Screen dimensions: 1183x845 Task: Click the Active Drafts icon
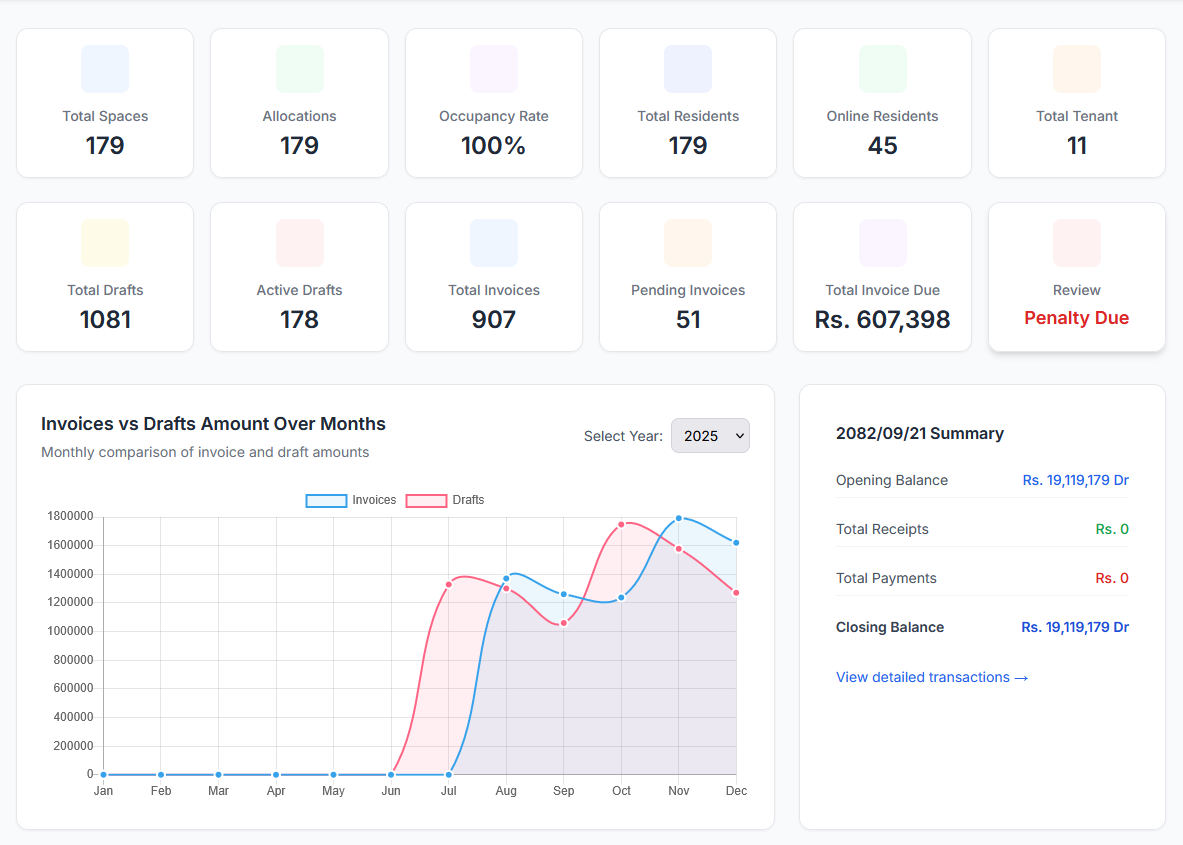(x=299, y=242)
